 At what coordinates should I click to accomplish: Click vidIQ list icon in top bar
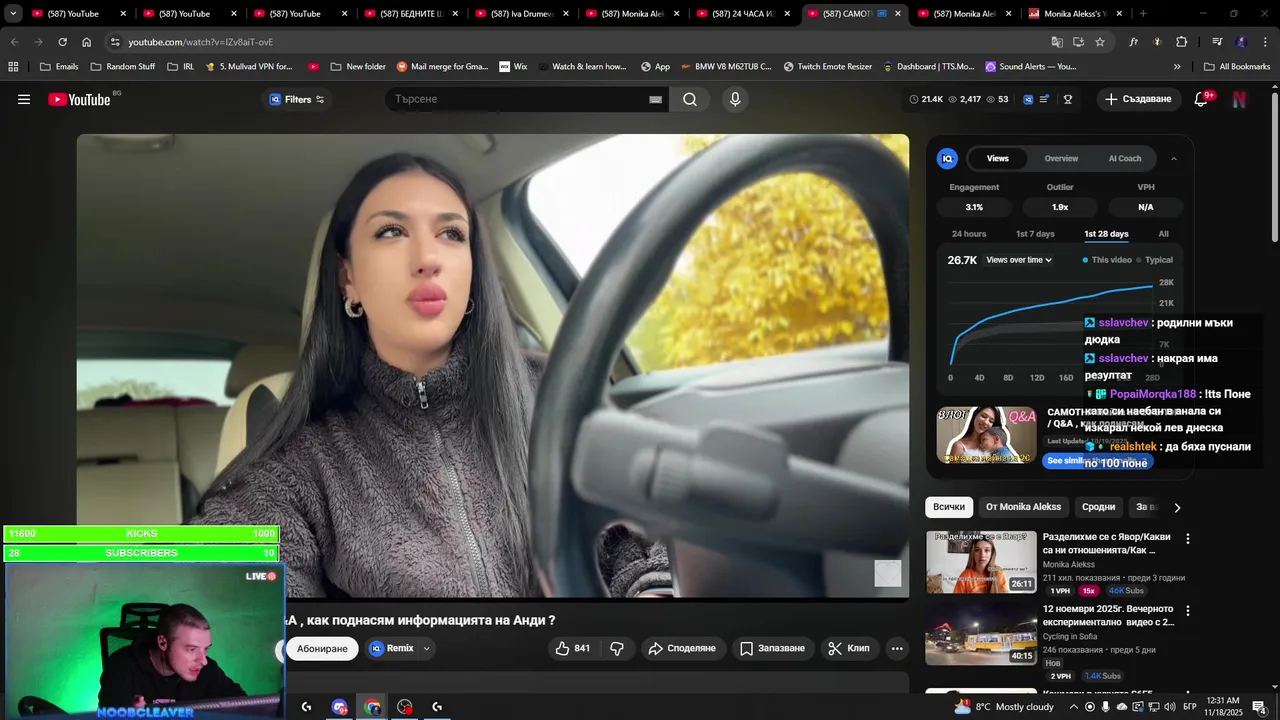point(1045,99)
